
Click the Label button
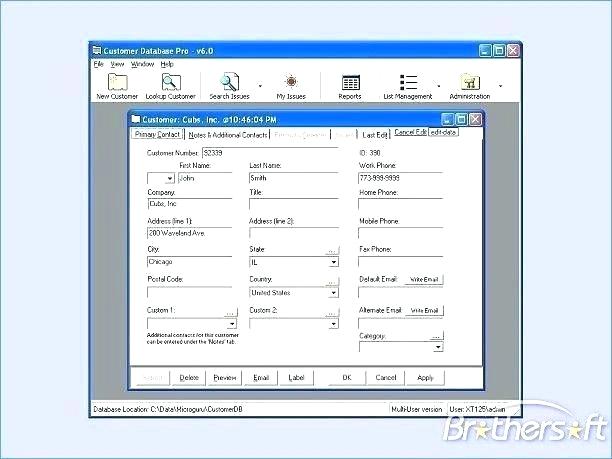(296, 378)
